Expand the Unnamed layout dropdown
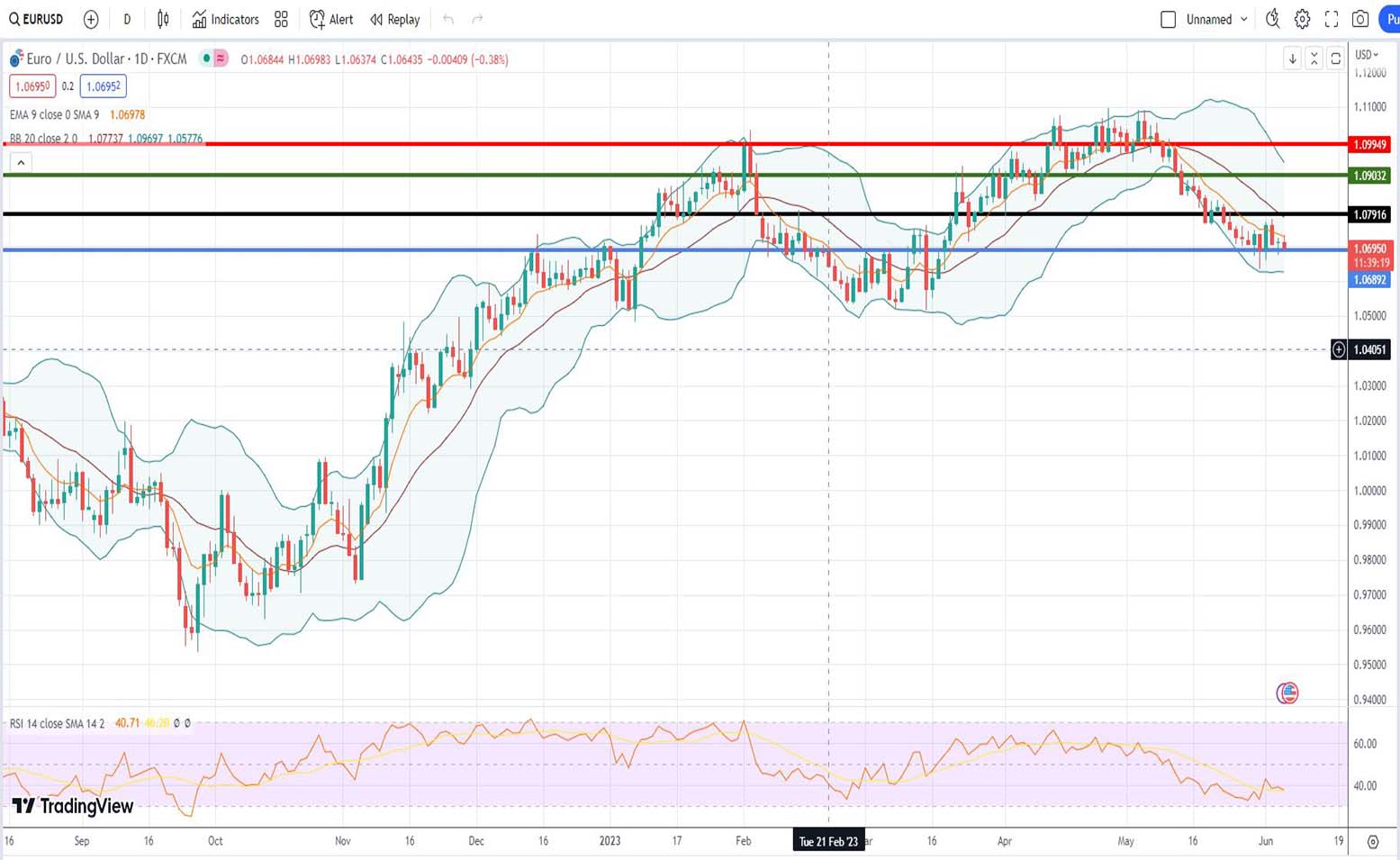Viewport: 1400px width, 860px height. point(1243,19)
